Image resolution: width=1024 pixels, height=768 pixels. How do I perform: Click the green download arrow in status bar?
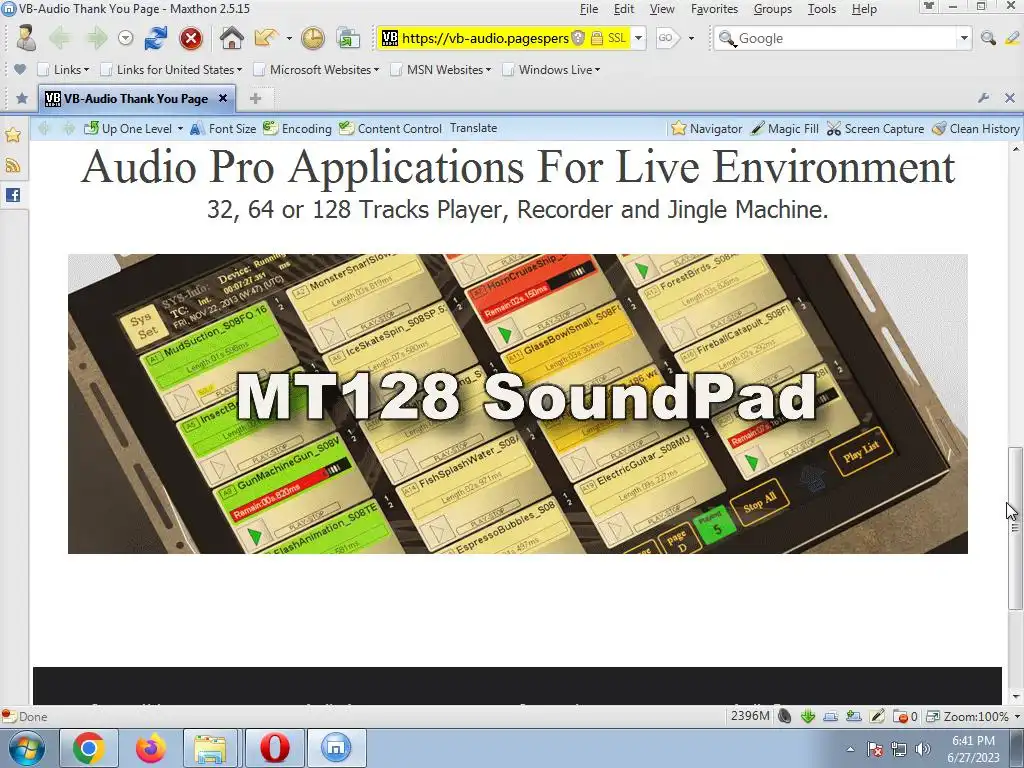pyautogui.click(x=807, y=716)
